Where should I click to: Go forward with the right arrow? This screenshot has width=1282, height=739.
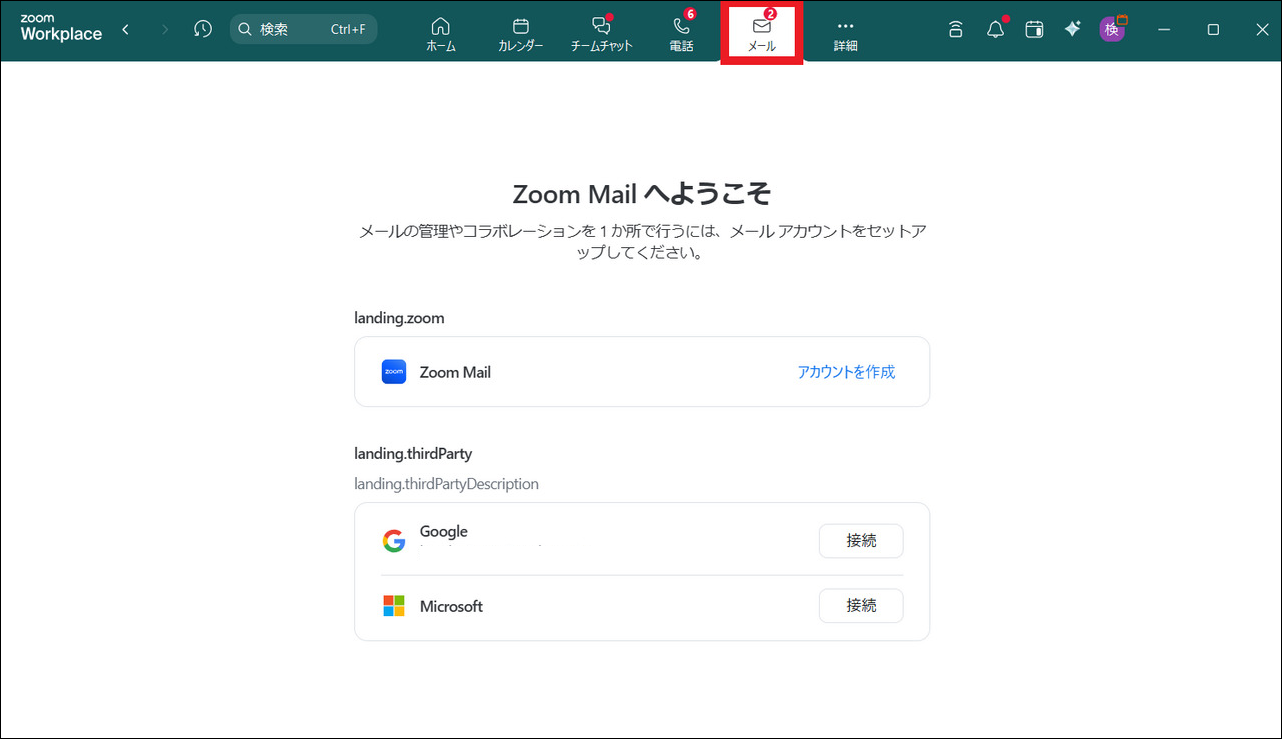[x=165, y=30]
